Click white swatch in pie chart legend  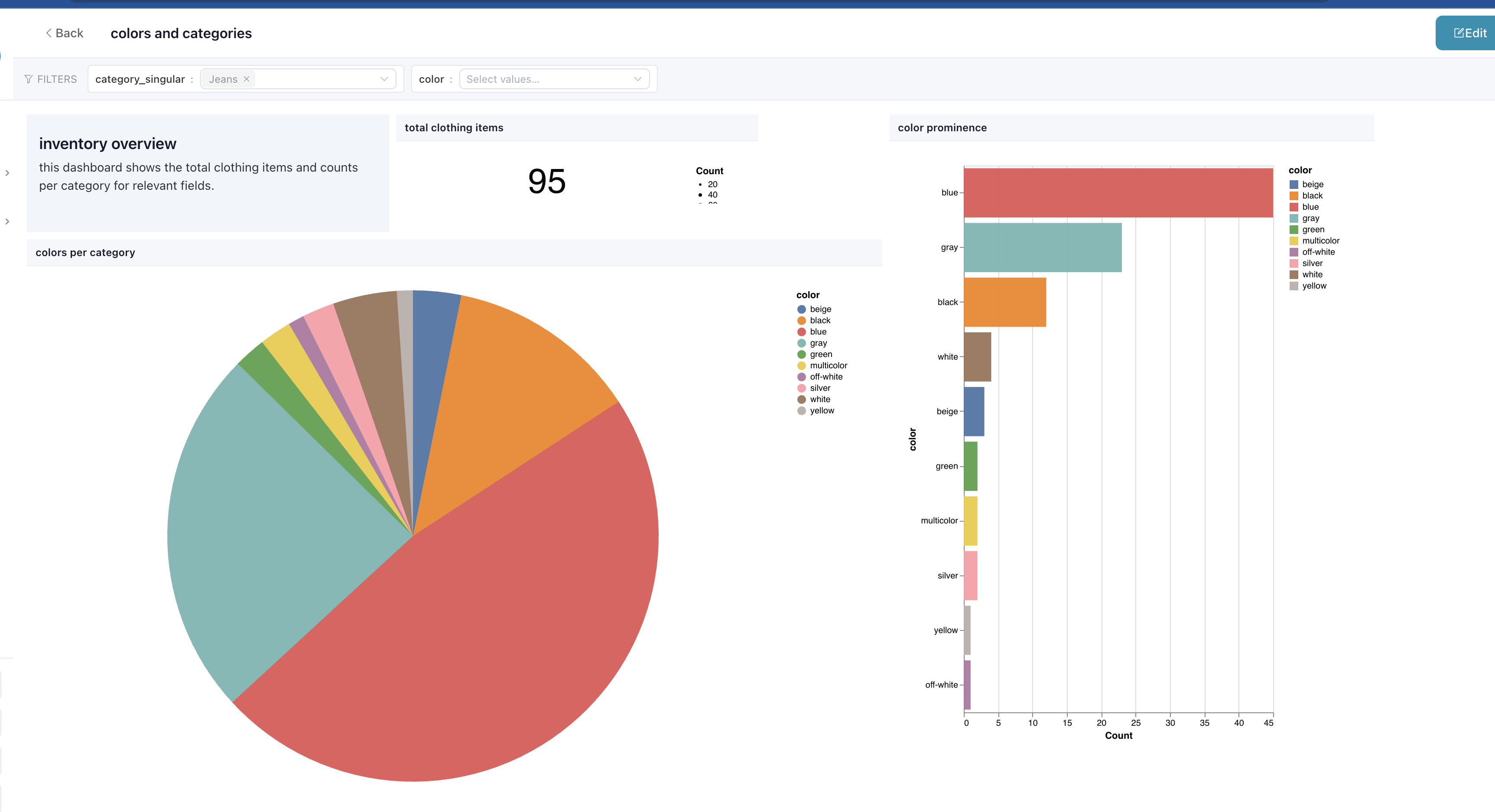802,400
